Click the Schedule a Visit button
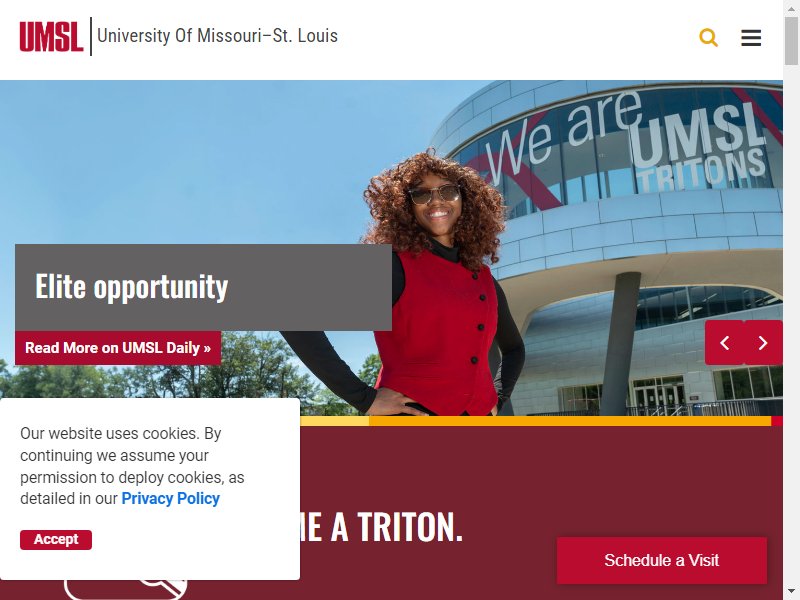The width and height of the screenshot is (800, 600). 662,560
